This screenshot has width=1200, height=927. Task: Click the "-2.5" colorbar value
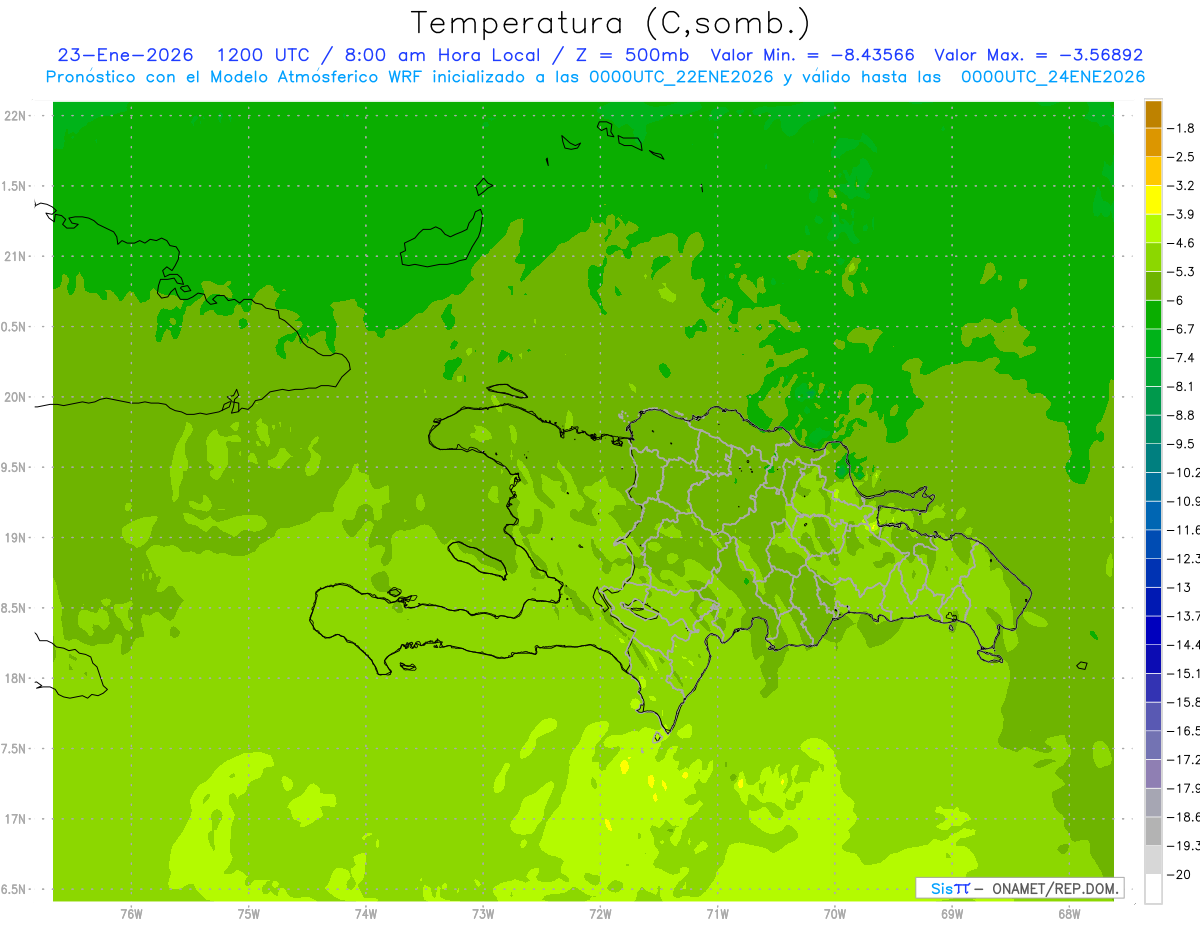(x=1181, y=157)
